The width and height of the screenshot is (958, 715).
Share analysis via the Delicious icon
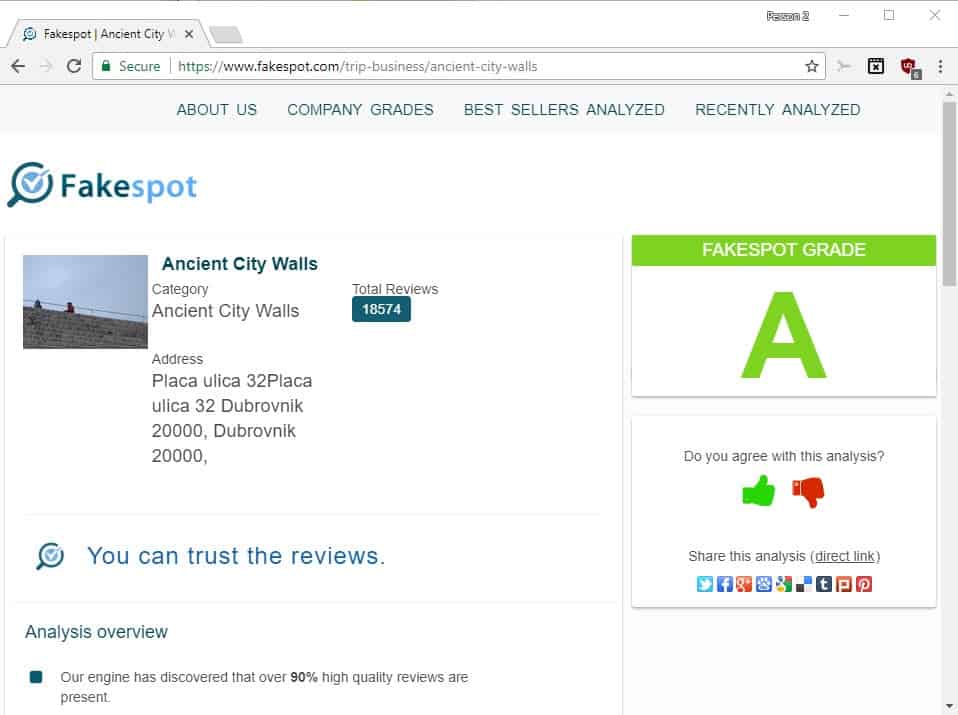pos(803,584)
